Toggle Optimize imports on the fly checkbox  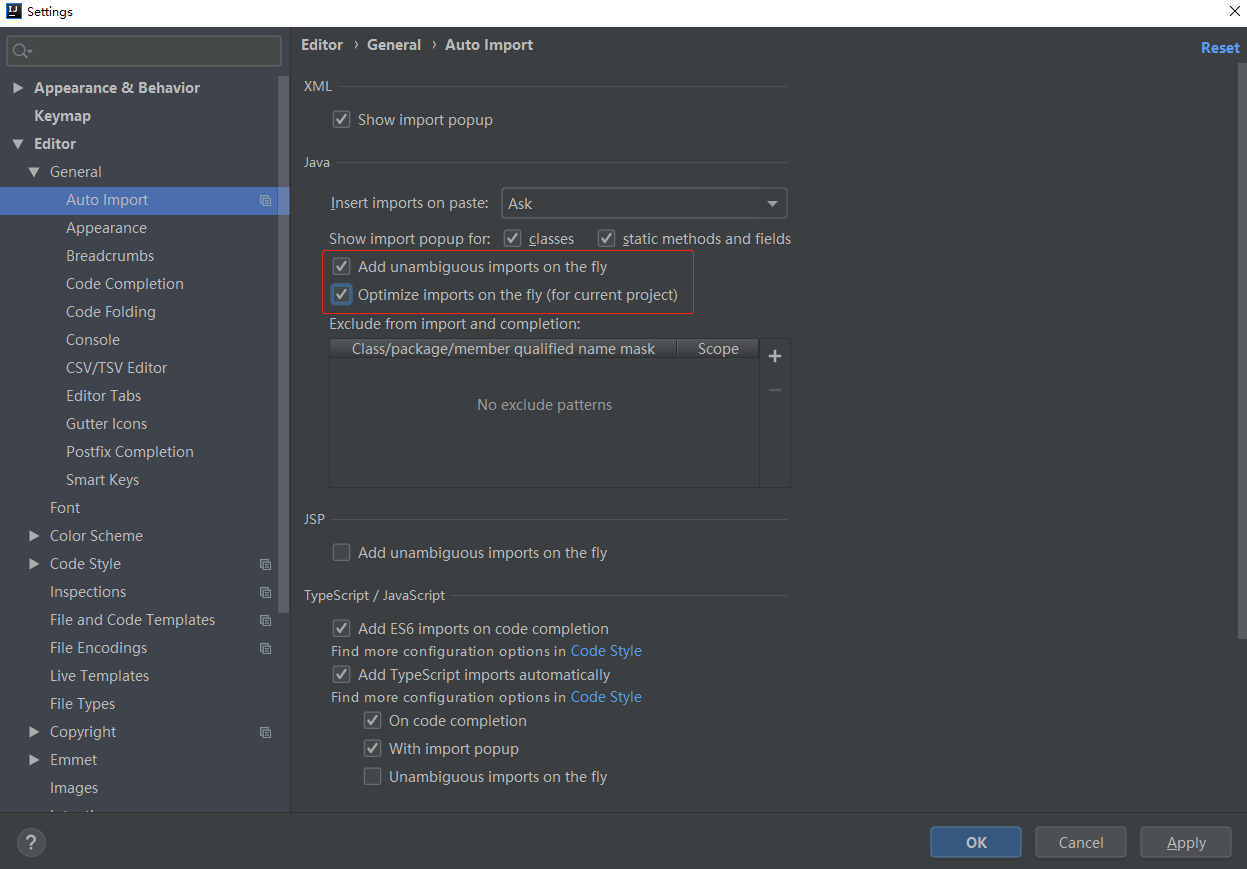[x=342, y=295]
